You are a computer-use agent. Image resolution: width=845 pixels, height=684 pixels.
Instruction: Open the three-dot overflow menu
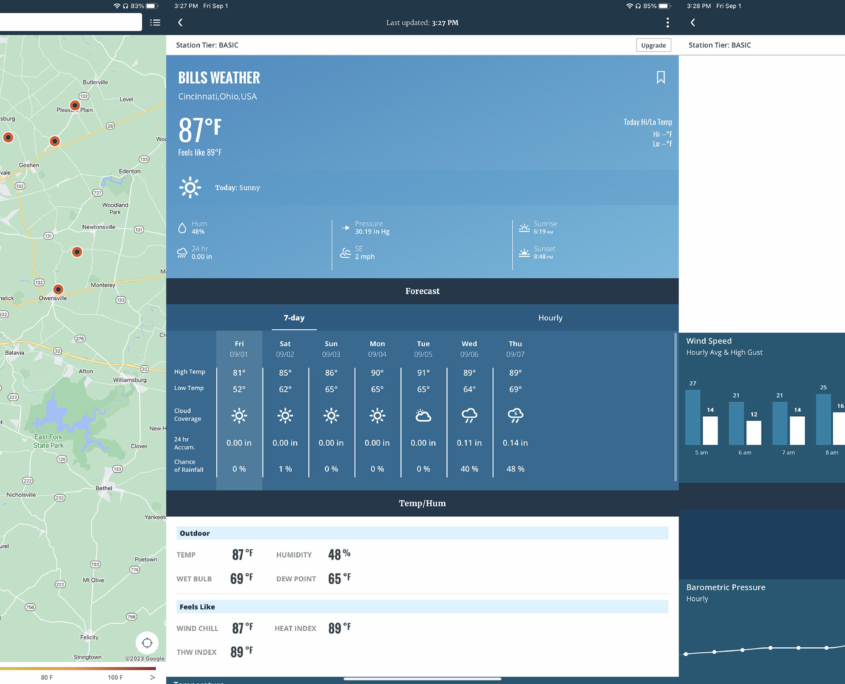coord(667,21)
